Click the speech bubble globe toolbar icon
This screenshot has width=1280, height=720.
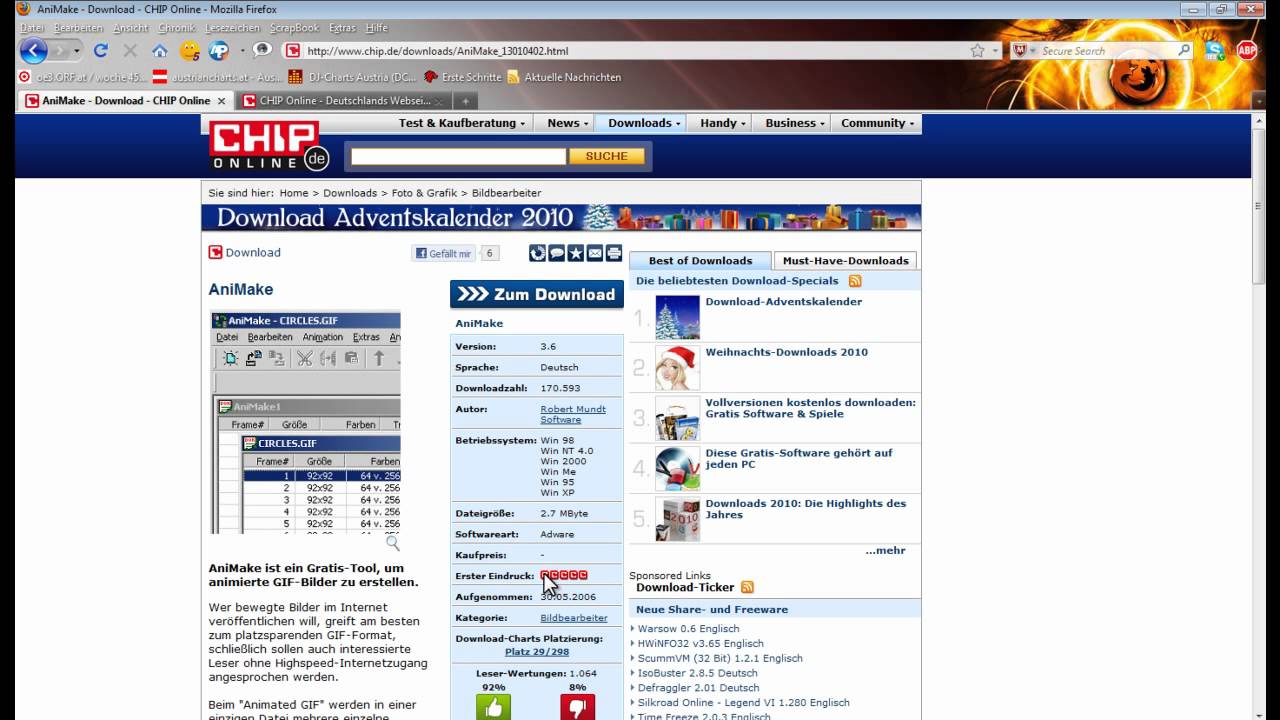click(262, 50)
